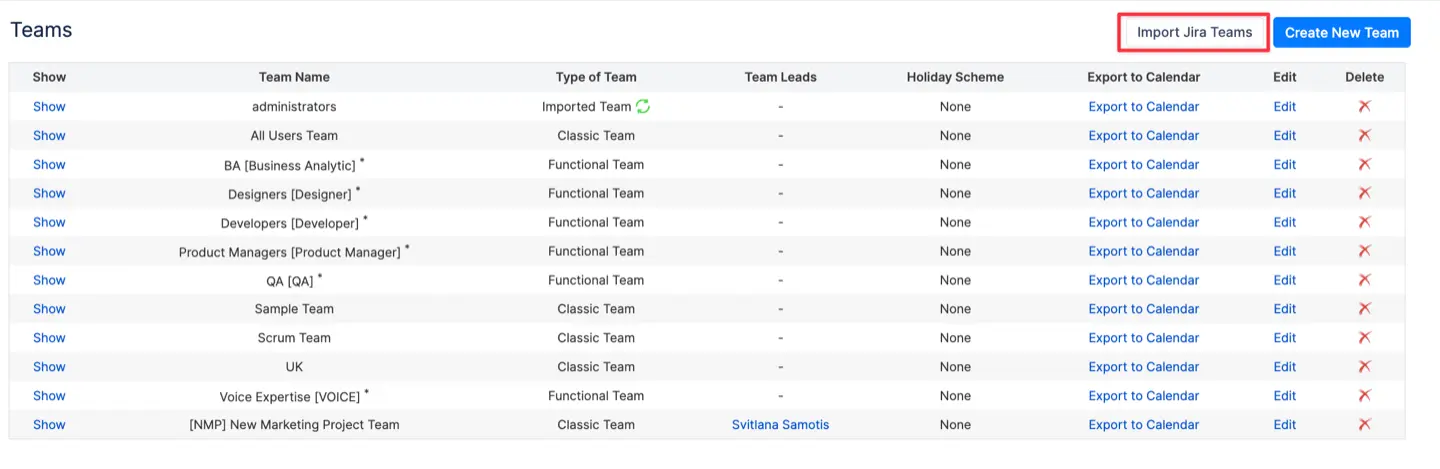Click the Import Jira Teams button
1440x469 pixels.
pos(1194,32)
